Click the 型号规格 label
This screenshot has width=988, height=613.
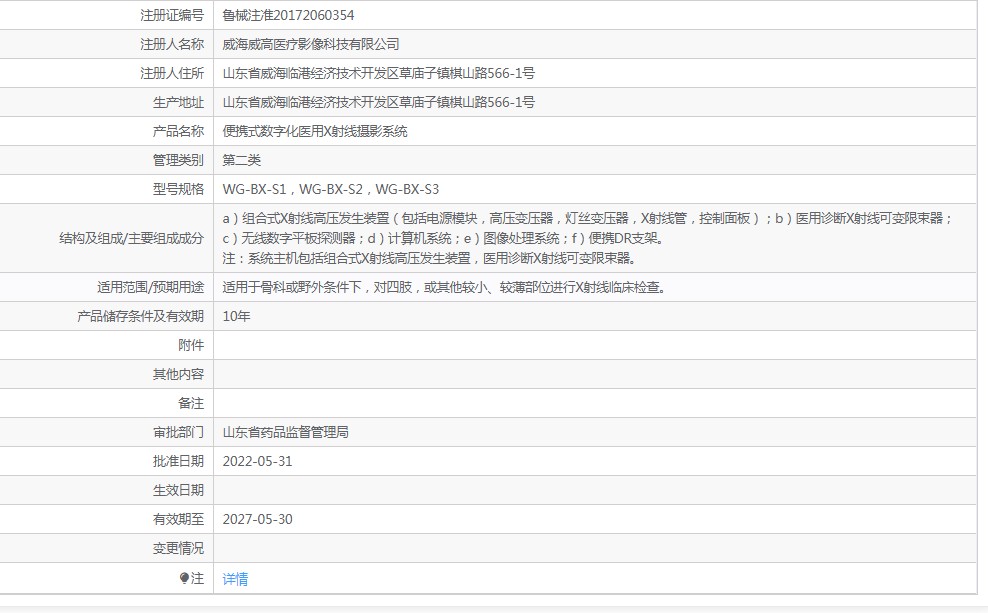click(x=178, y=189)
